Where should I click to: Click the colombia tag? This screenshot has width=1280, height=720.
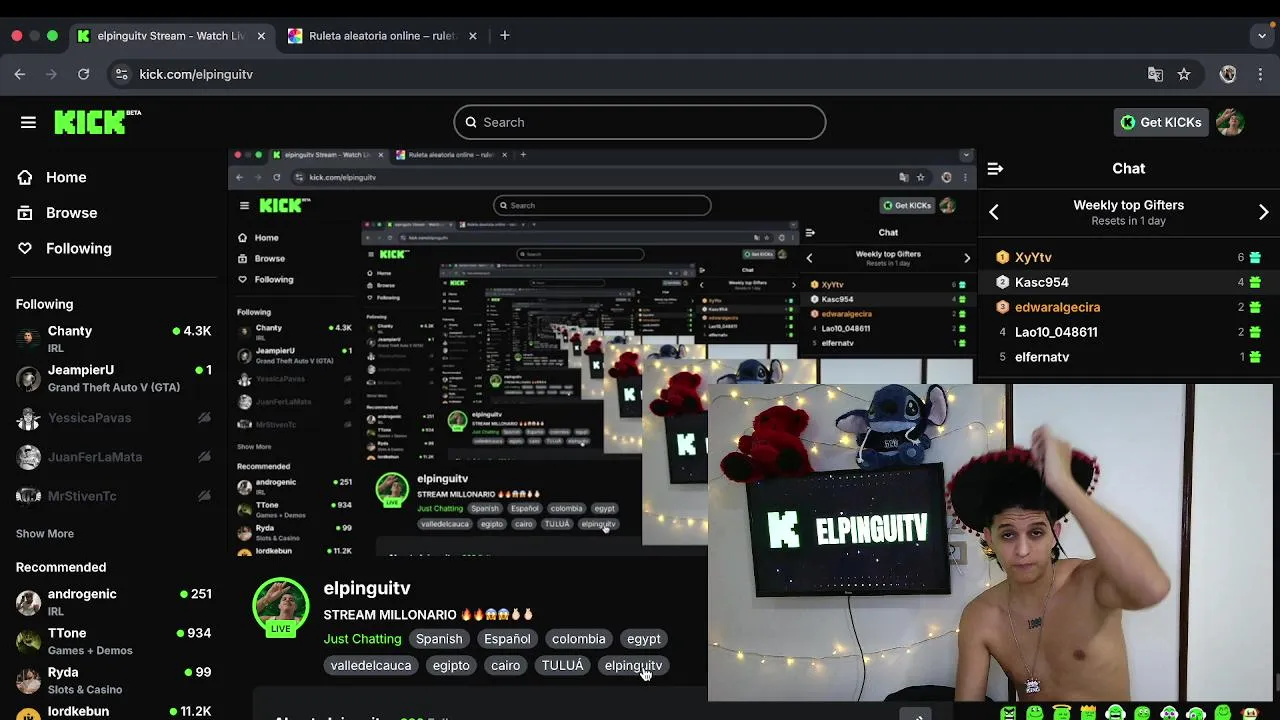pos(579,639)
